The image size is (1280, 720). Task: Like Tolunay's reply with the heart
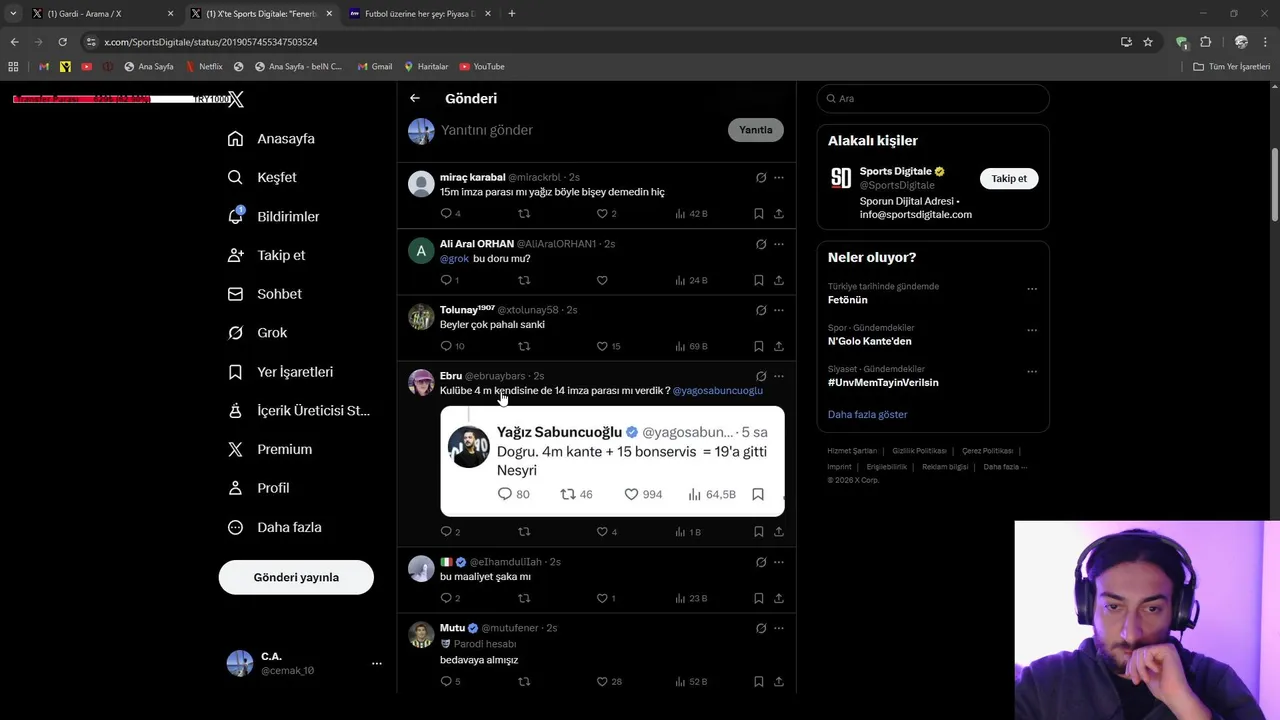[602, 346]
